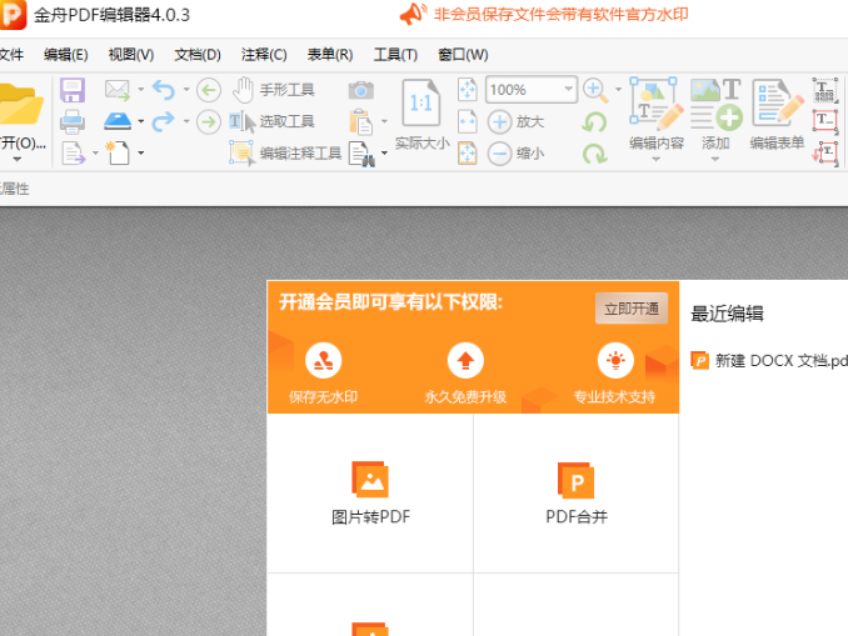Expand the dropdown arrow beside the scan icon
This screenshot has width=848, height=636.
[x=141, y=122]
